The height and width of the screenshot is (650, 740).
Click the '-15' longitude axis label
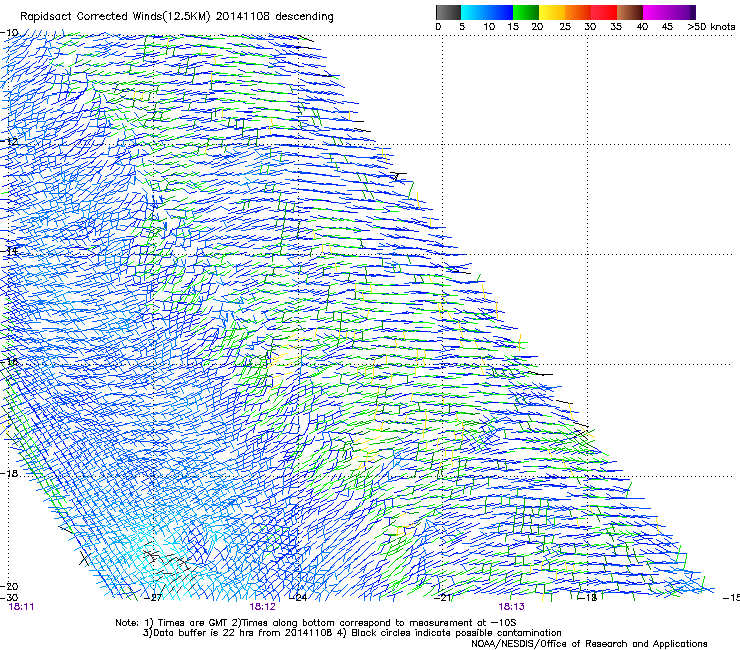click(731, 598)
